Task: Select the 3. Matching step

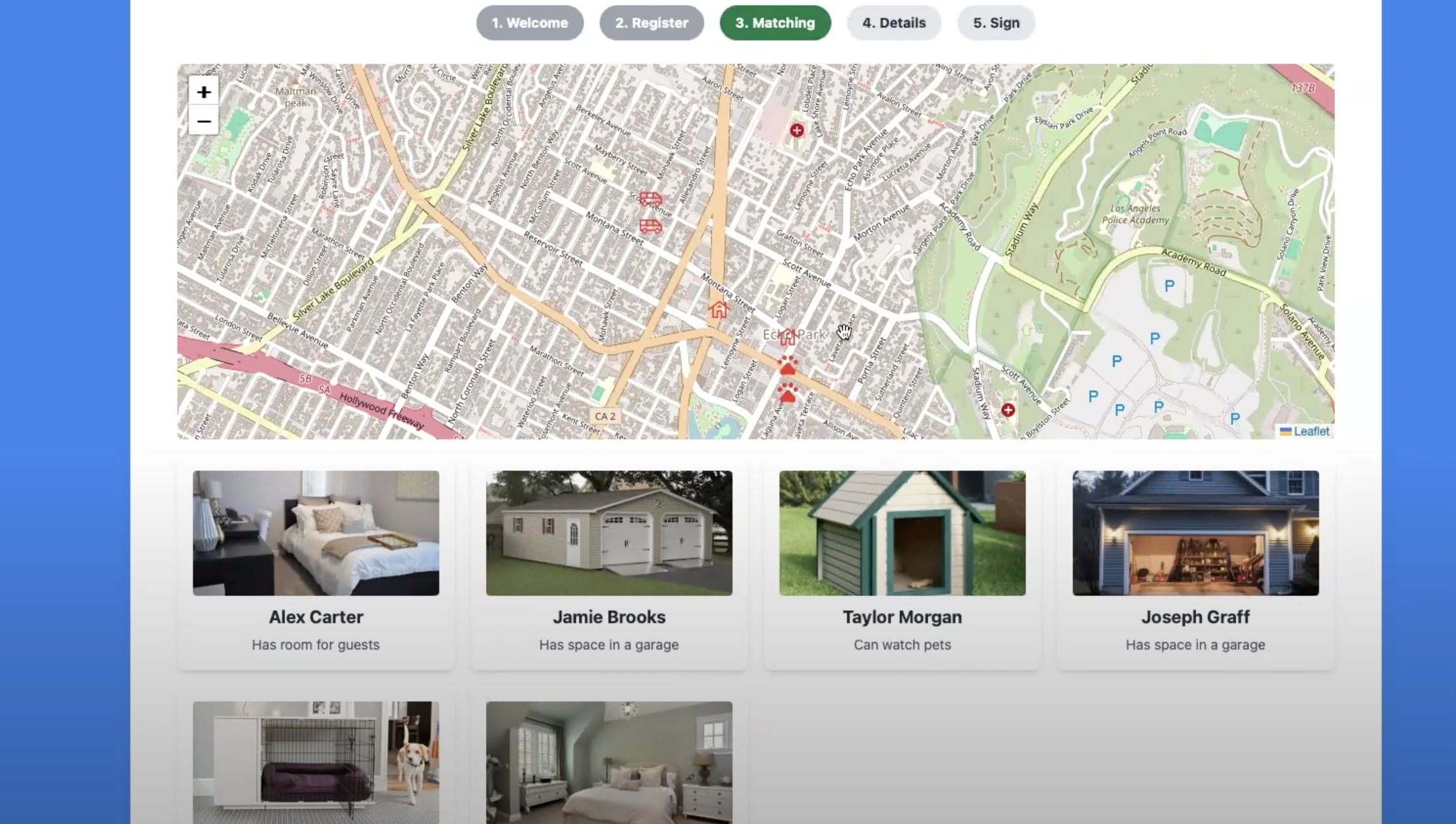Action: 775,23
